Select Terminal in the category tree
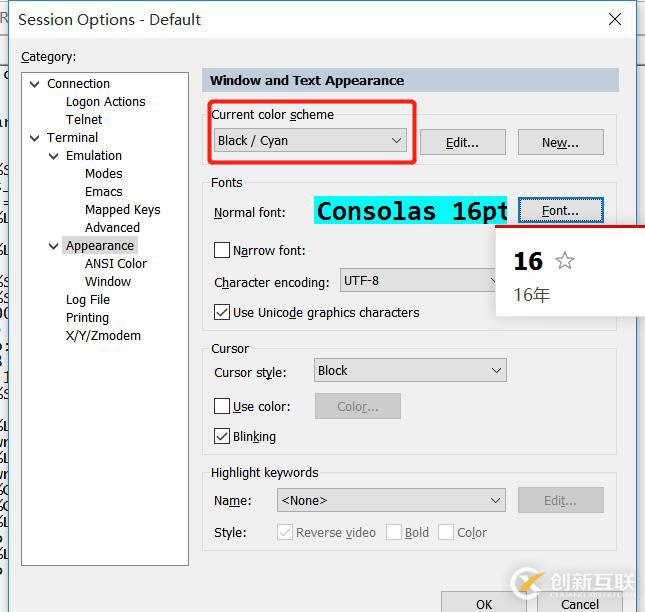This screenshot has height=612, width=645. pos(72,138)
